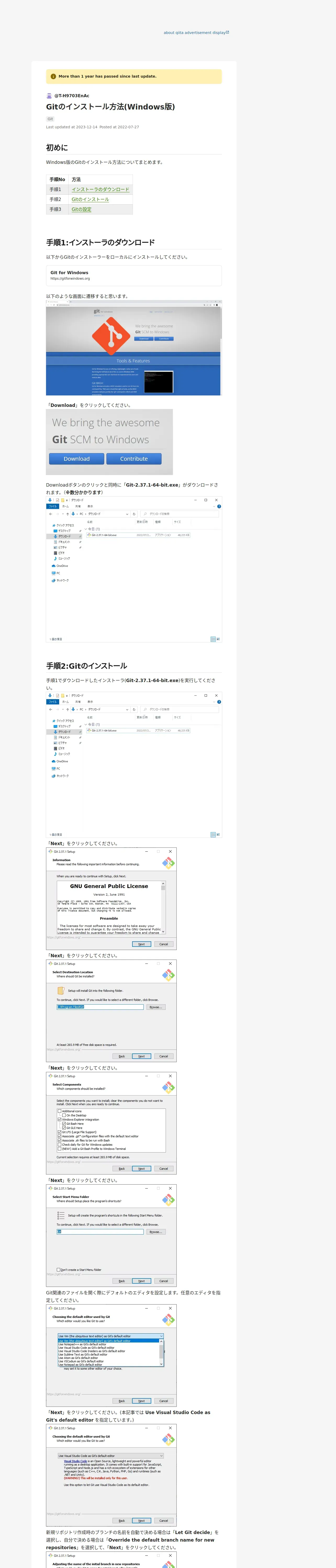Open author profile @T-H9703EnAc

[x=71, y=96]
